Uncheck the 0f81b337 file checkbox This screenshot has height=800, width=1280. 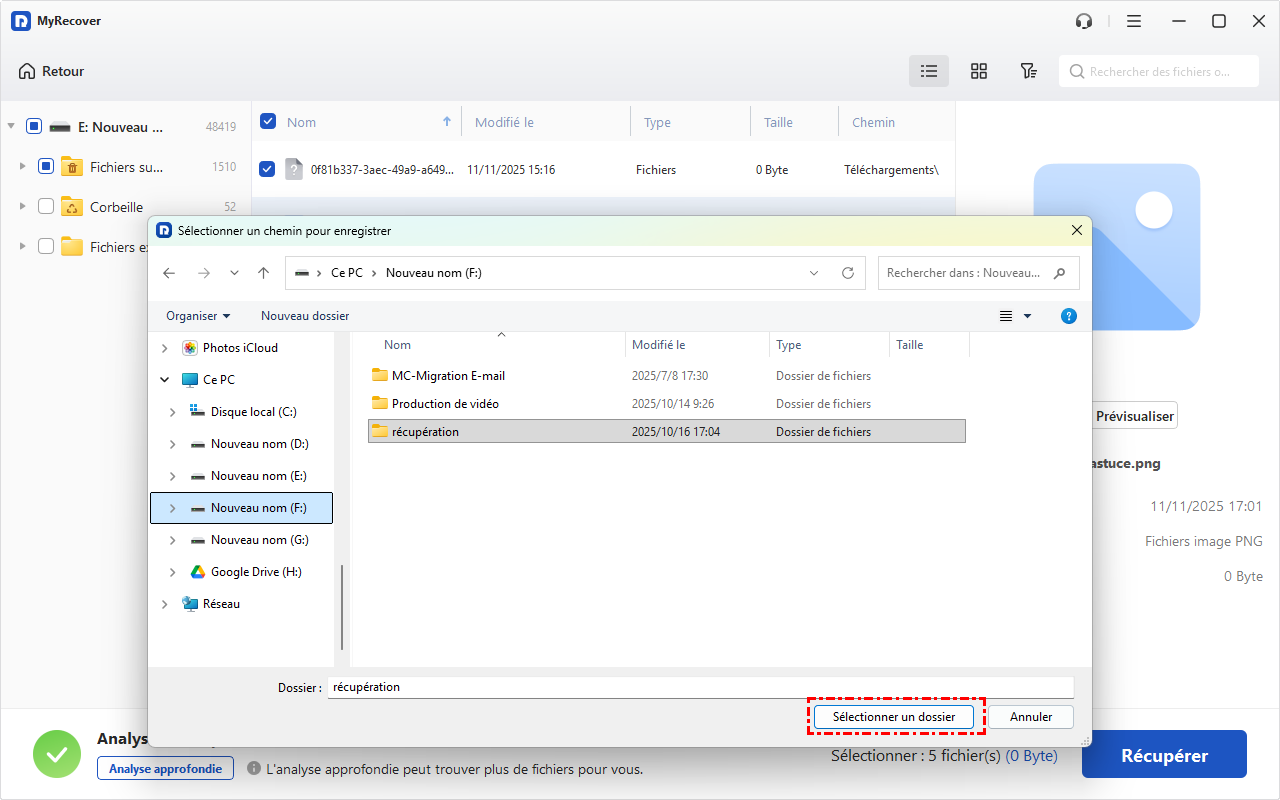click(x=267, y=170)
